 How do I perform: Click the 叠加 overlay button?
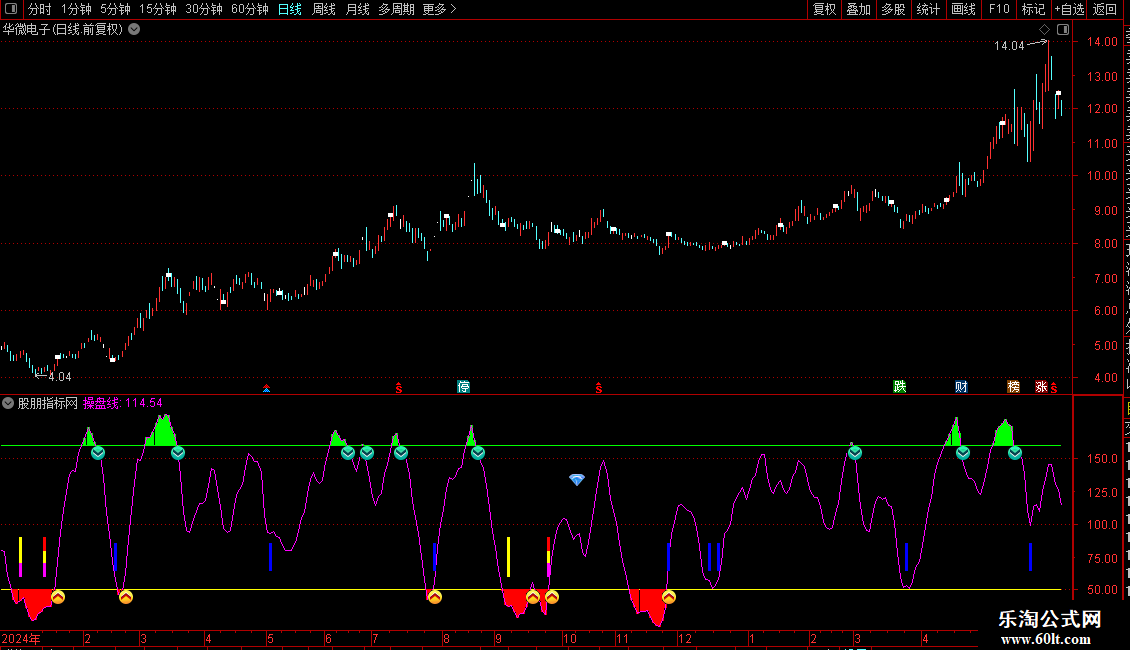(858, 9)
